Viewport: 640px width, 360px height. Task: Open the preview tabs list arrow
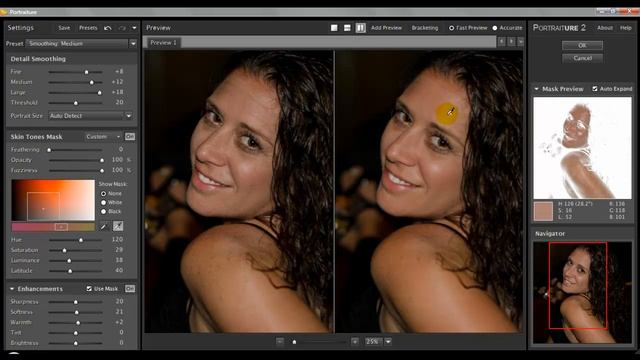pos(520,42)
